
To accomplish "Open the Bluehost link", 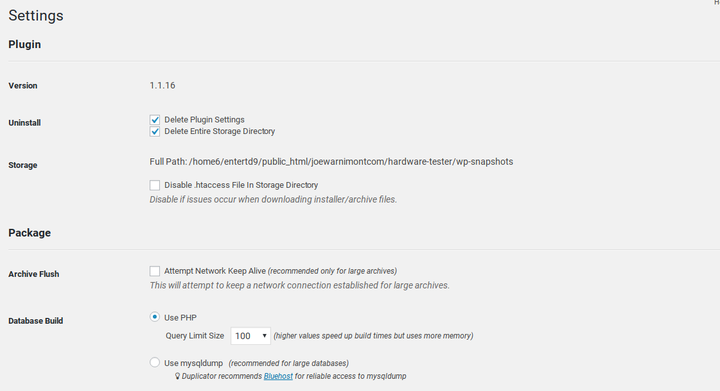I will (278, 376).
